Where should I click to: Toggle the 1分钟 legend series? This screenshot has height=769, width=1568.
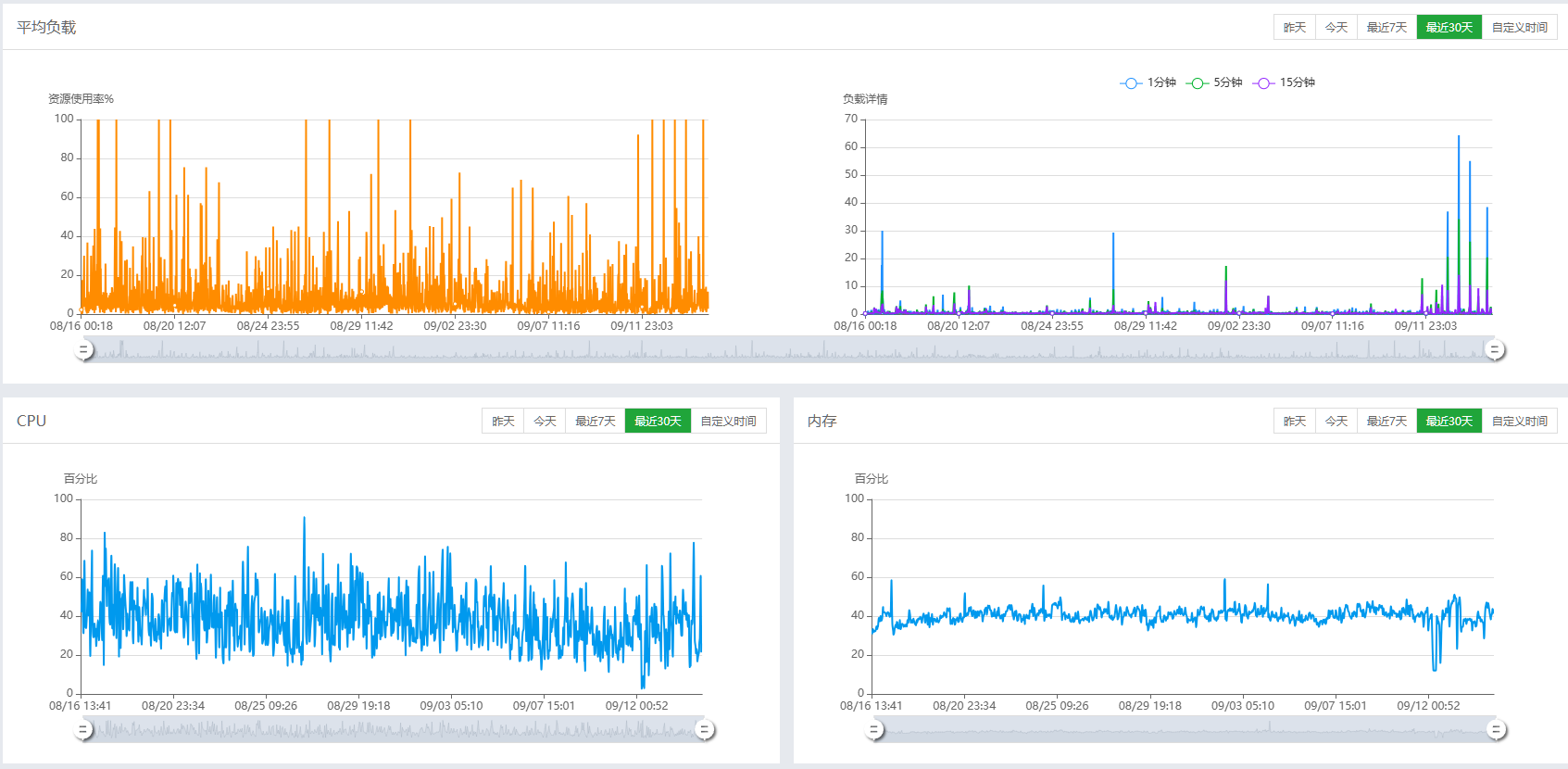[x=1148, y=82]
